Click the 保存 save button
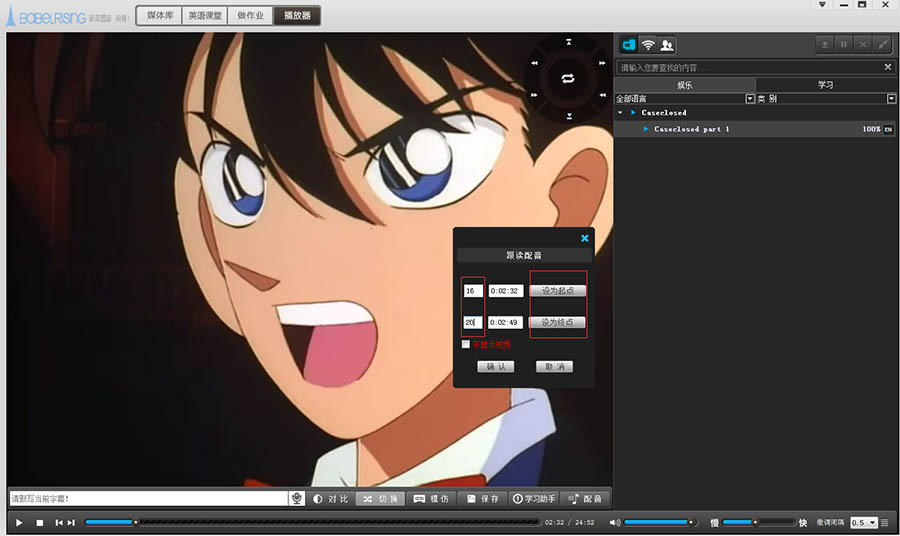 point(483,499)
